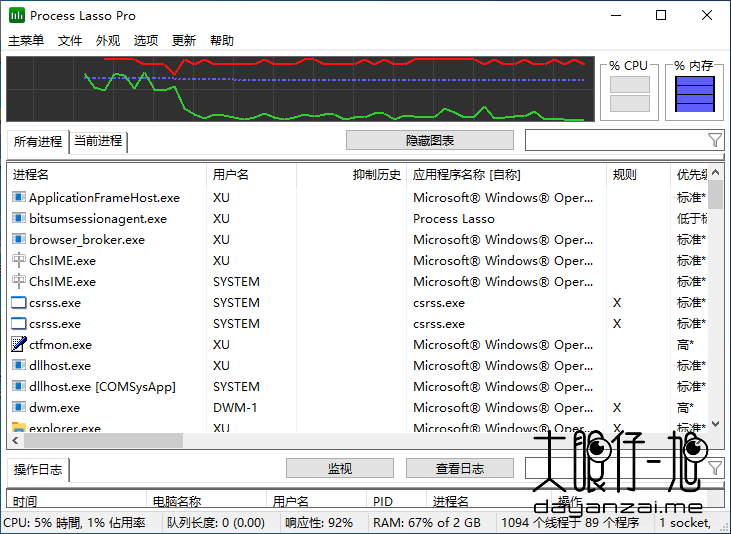The width and height of the screenshot is (731, 534).
Task: Select the ApplicationFrameHost.exe row
Action: coord(358,197)
